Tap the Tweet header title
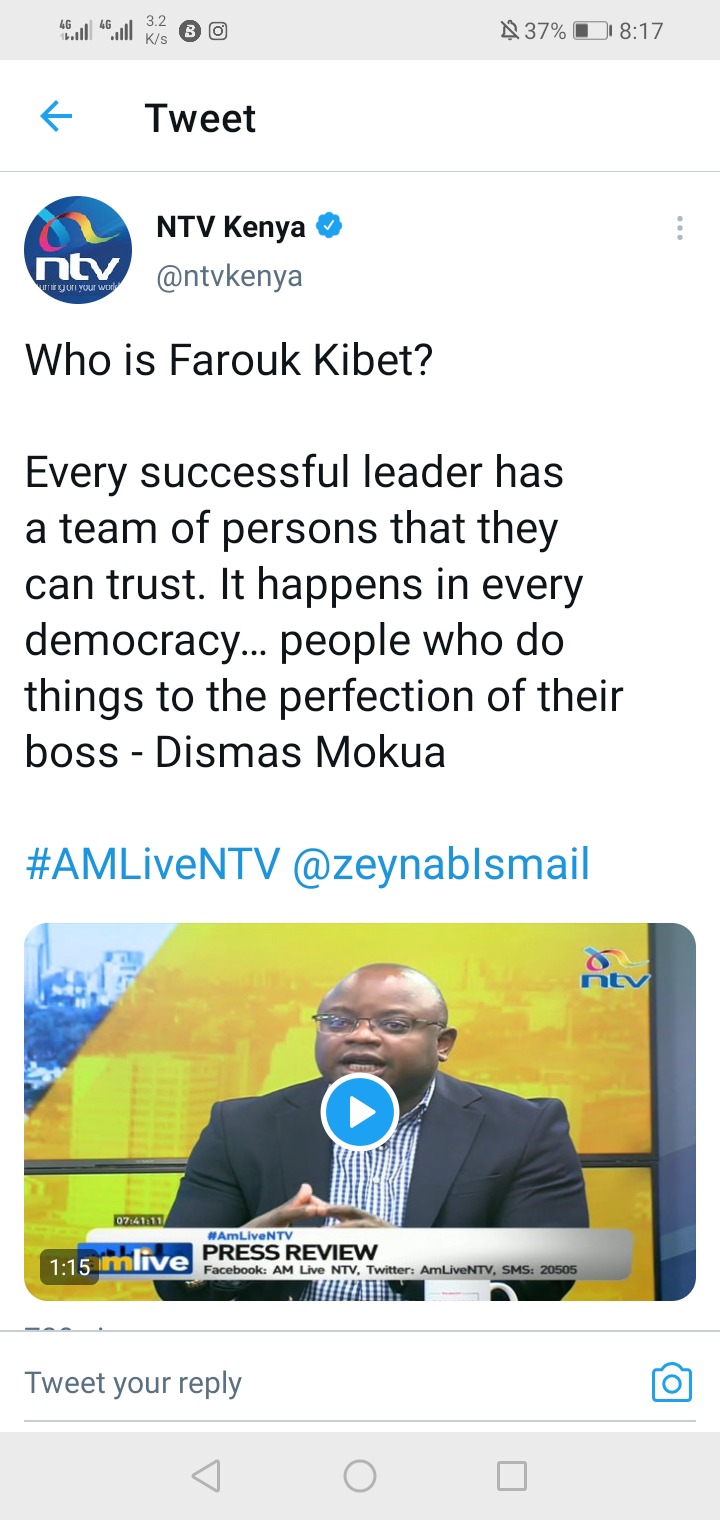Viewport: 720px width, 1520px height. [x=200, y=118]
